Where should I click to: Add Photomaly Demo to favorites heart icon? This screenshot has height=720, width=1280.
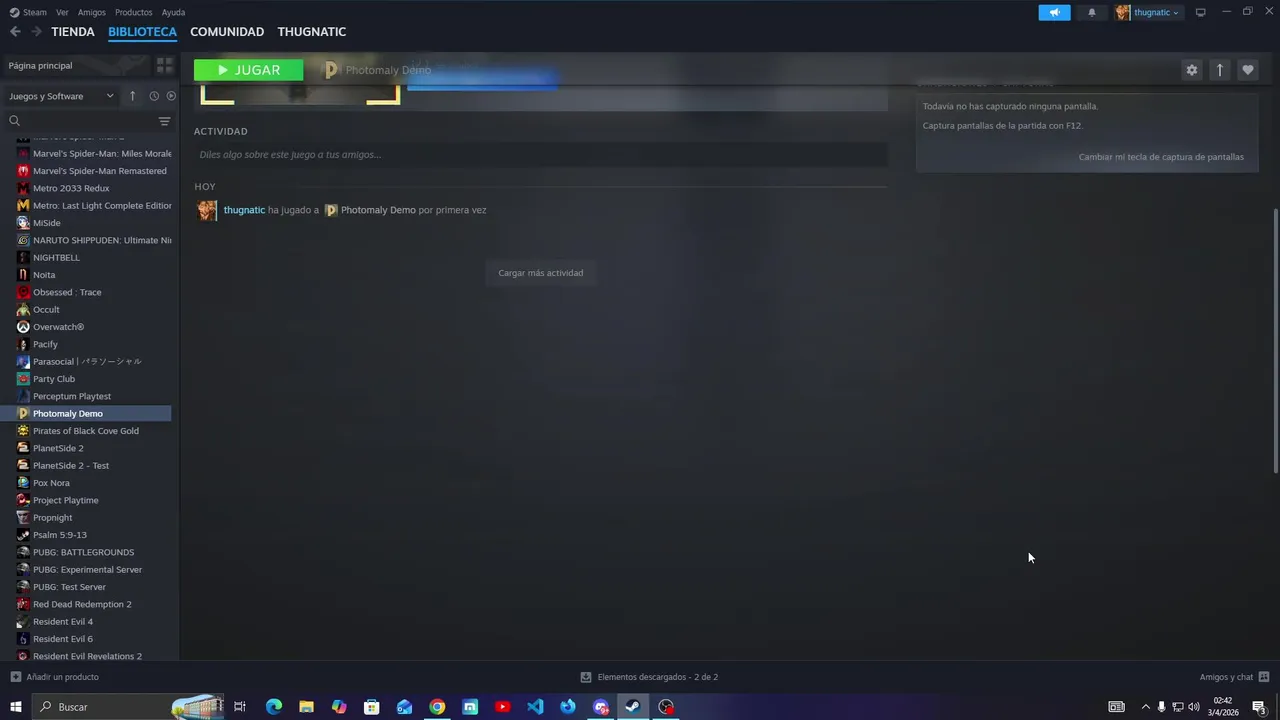tap(1247, 70)
